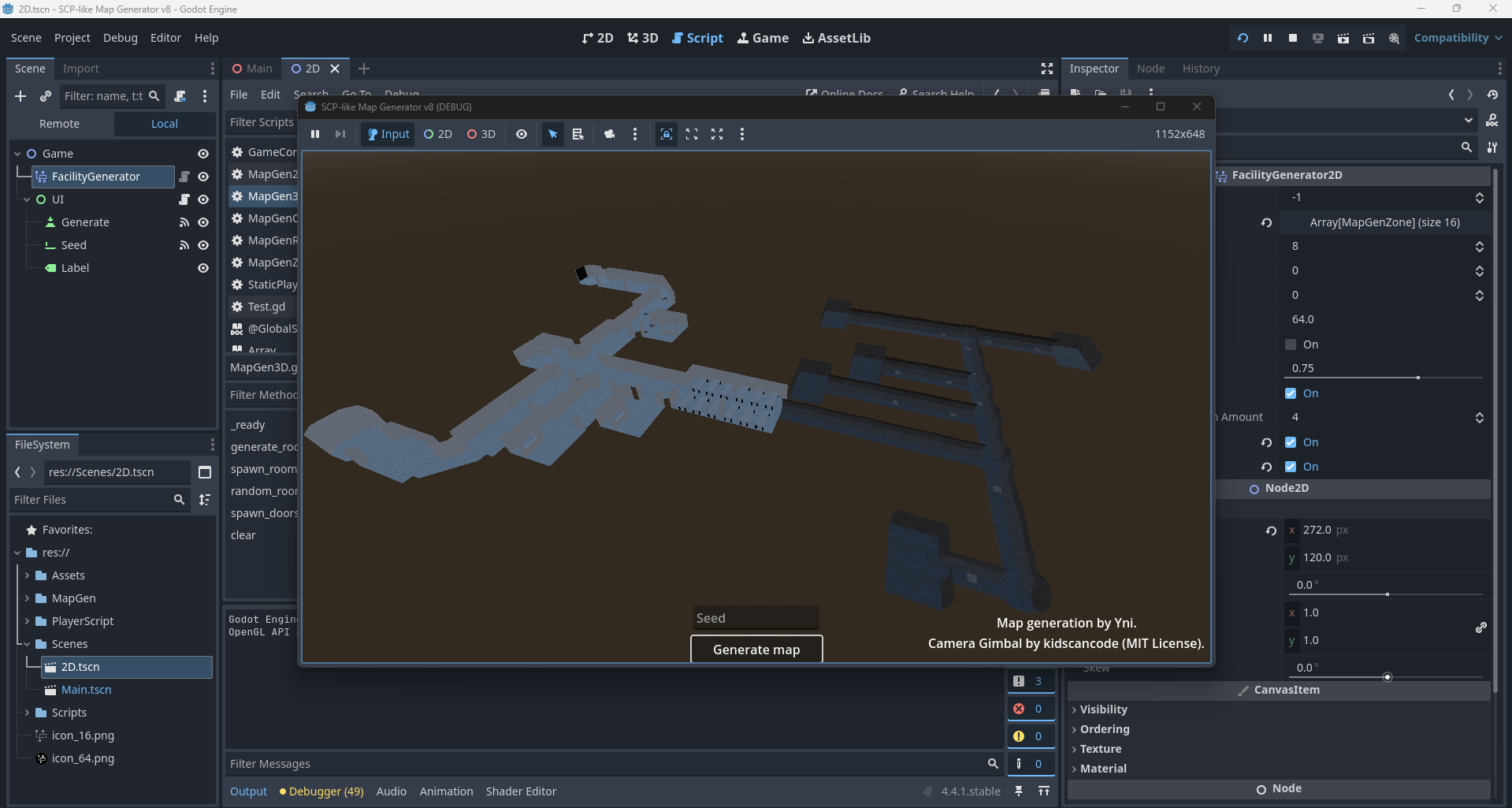
Task: Show signals connected to Generate node
Action: click(184, 222)
